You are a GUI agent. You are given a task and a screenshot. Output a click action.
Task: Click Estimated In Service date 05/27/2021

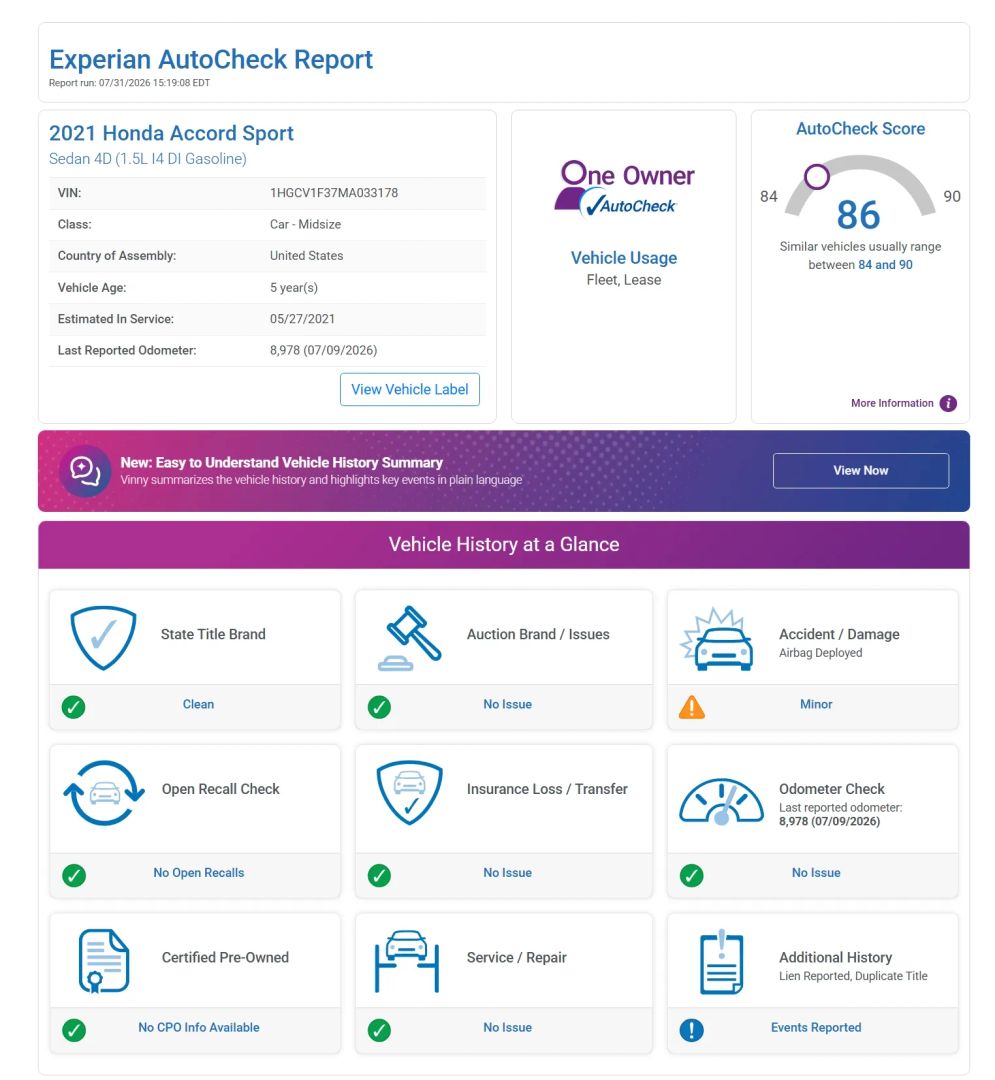[x=302, y=319]
